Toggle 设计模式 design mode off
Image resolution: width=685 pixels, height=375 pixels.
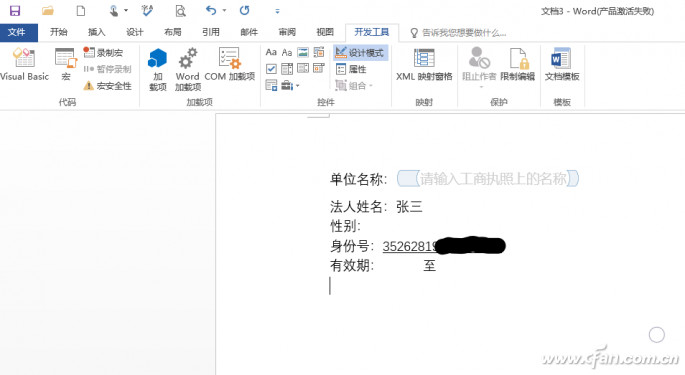pos(360,53)
